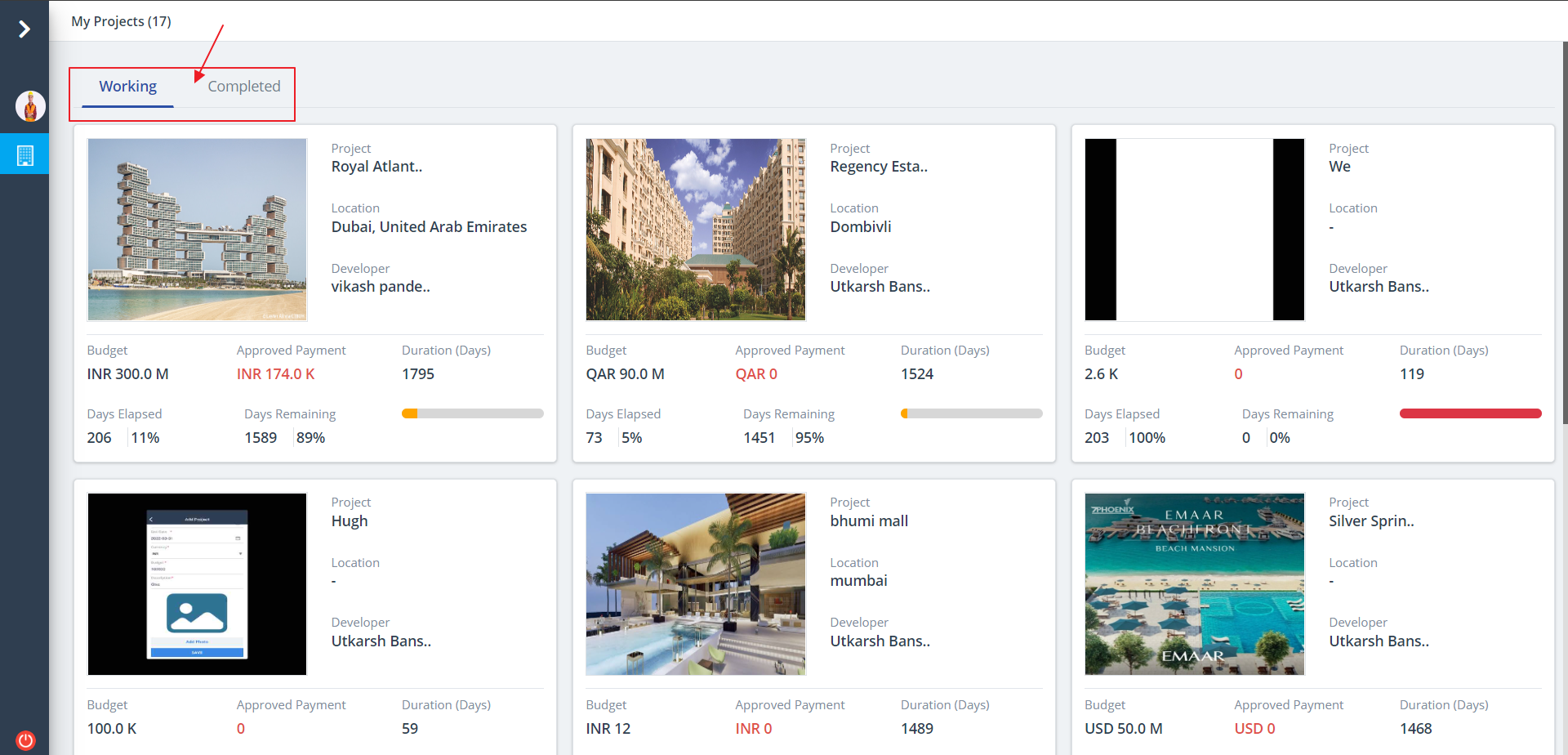Click INR 174.0 K approved payment

[x=275, y=374]
